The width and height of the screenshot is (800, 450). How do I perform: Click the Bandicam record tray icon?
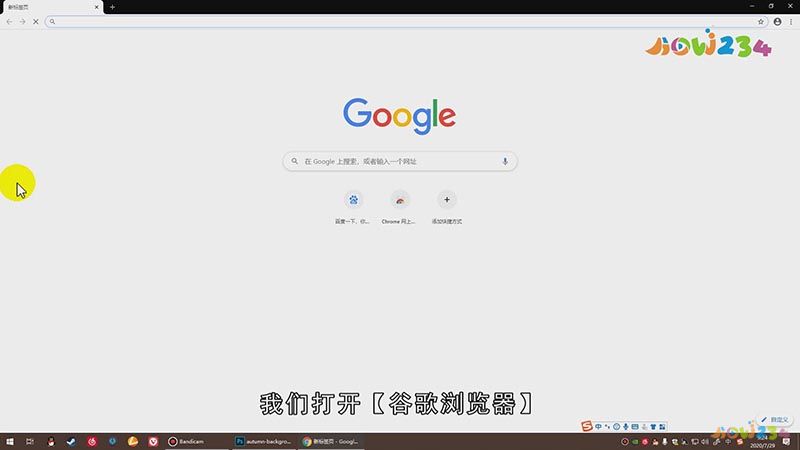(625, 442)
